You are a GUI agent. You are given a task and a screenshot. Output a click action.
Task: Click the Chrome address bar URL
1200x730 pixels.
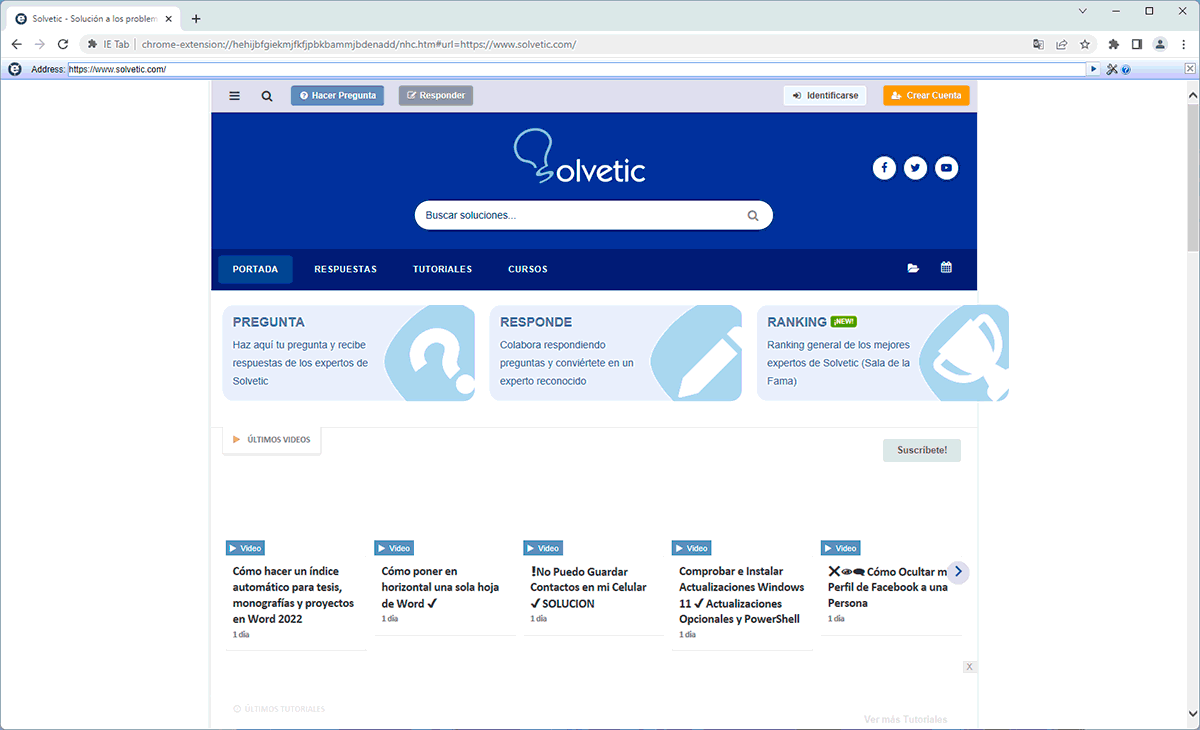(359, 44)
